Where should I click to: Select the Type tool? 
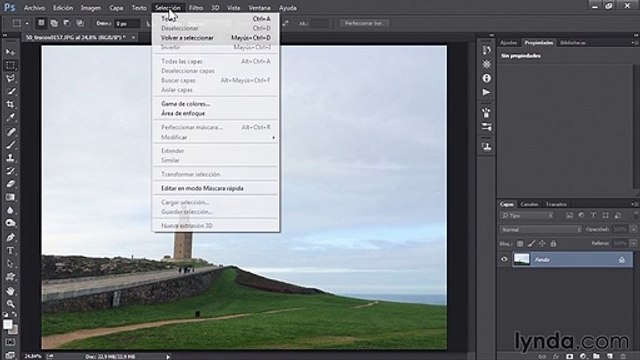pos(11,250)
